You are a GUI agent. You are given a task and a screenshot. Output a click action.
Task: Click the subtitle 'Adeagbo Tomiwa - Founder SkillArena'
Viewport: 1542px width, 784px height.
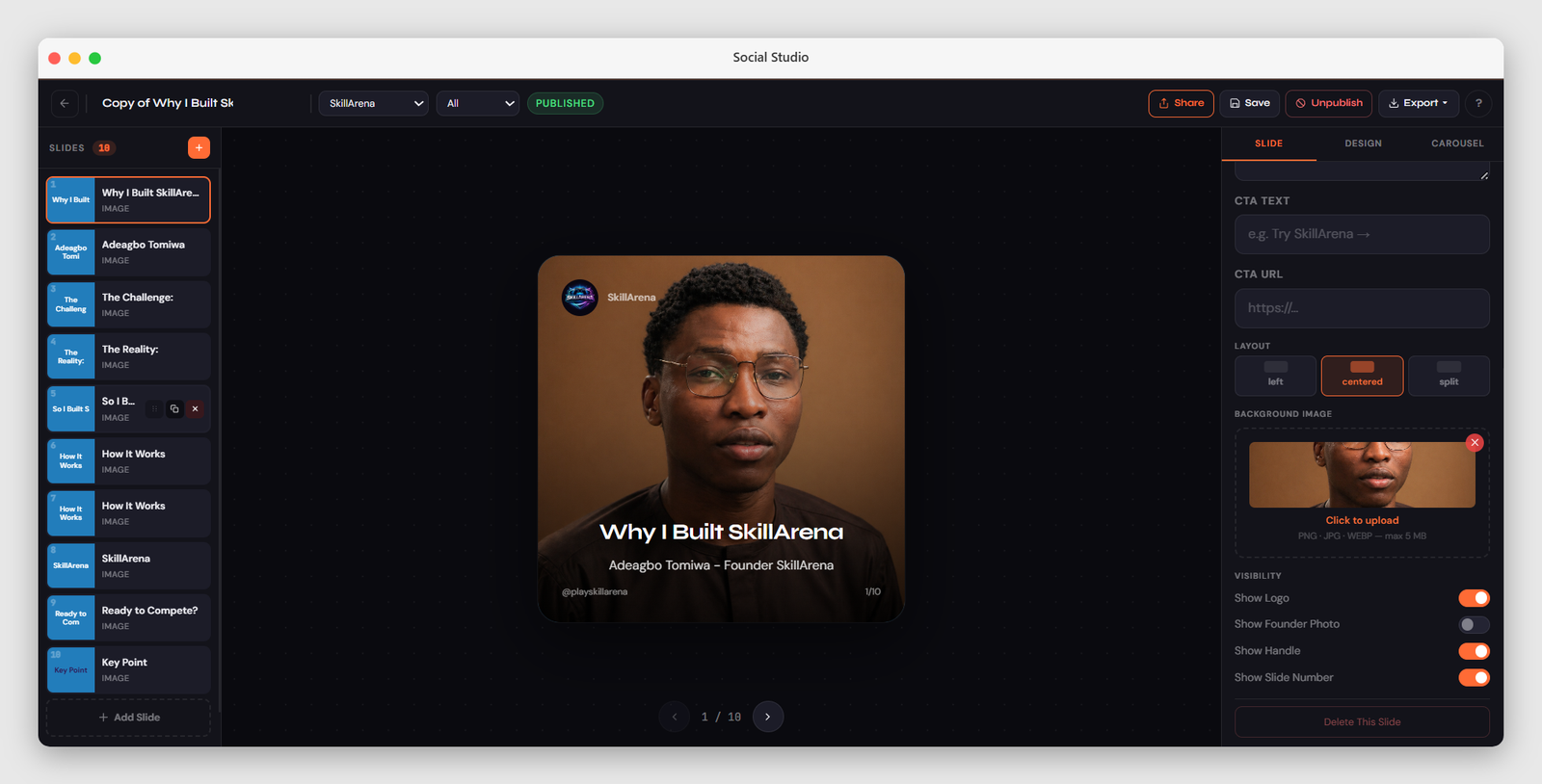tap(721, 565)
